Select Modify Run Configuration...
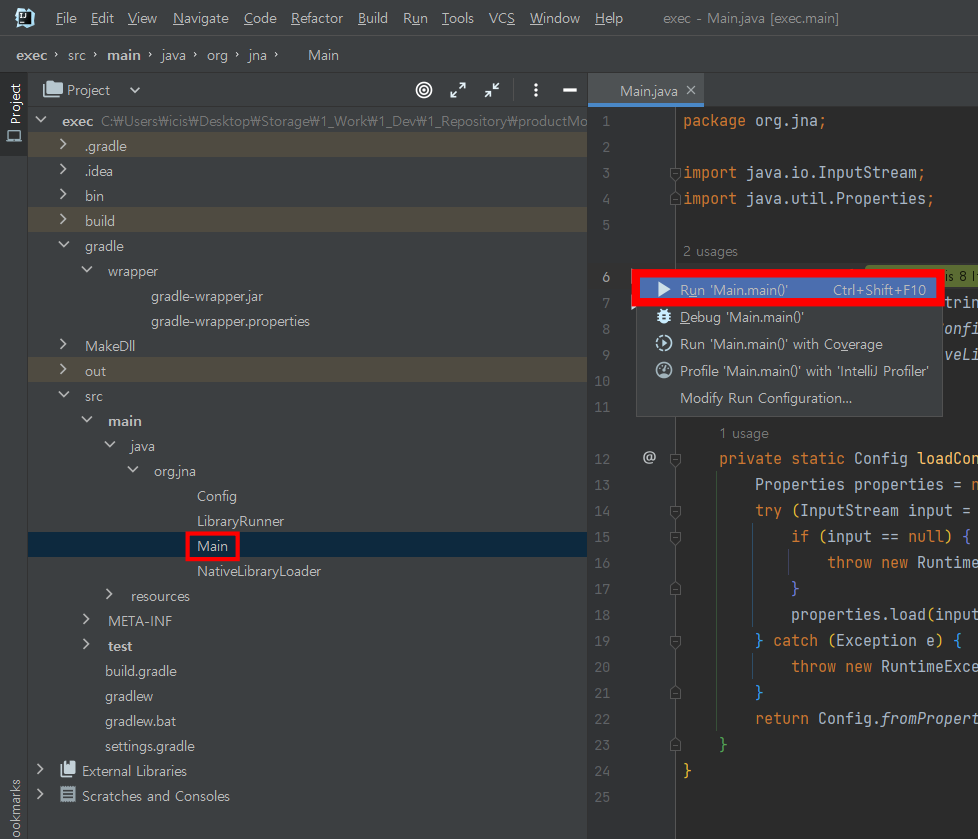 point(790,398)
